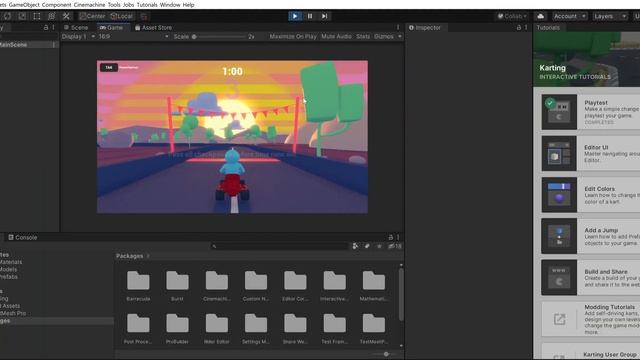Toggle hidden packages visibility count icon
Screen dimensions: 640x360
point(395,246)
